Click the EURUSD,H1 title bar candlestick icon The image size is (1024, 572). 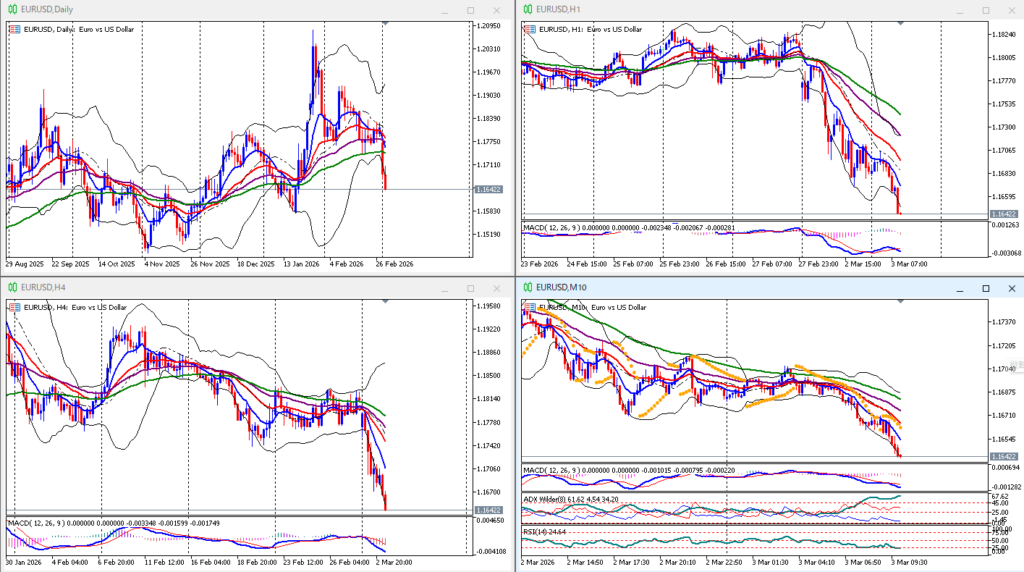(x=526, y=10)
